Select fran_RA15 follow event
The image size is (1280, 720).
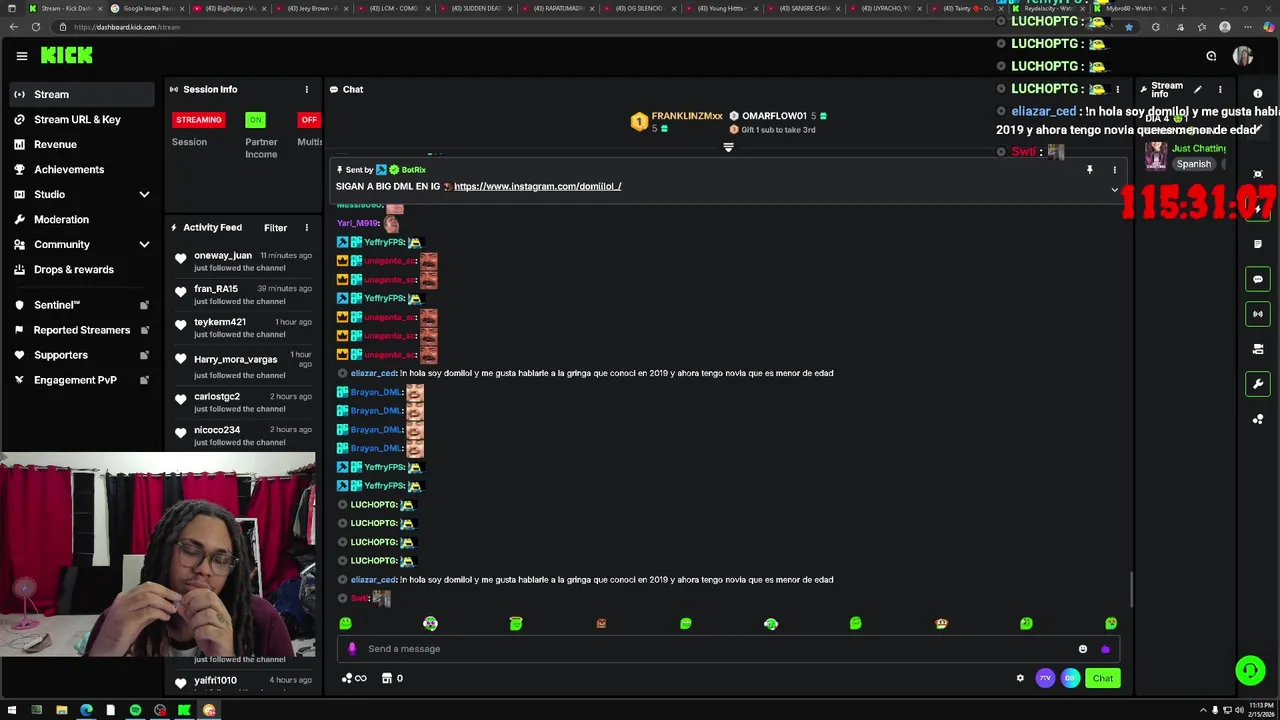pyautogui.click(x=243, y=294)
